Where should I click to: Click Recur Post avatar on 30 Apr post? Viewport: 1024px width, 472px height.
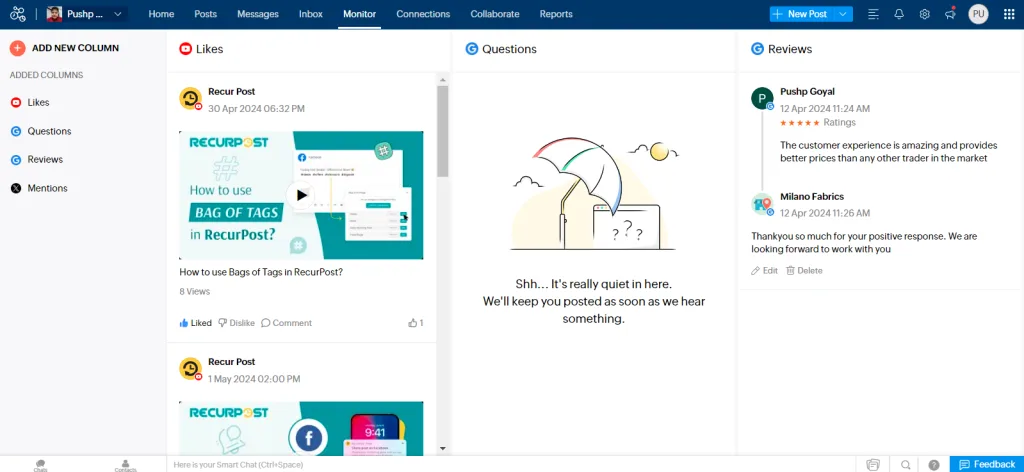coord(191,99)
